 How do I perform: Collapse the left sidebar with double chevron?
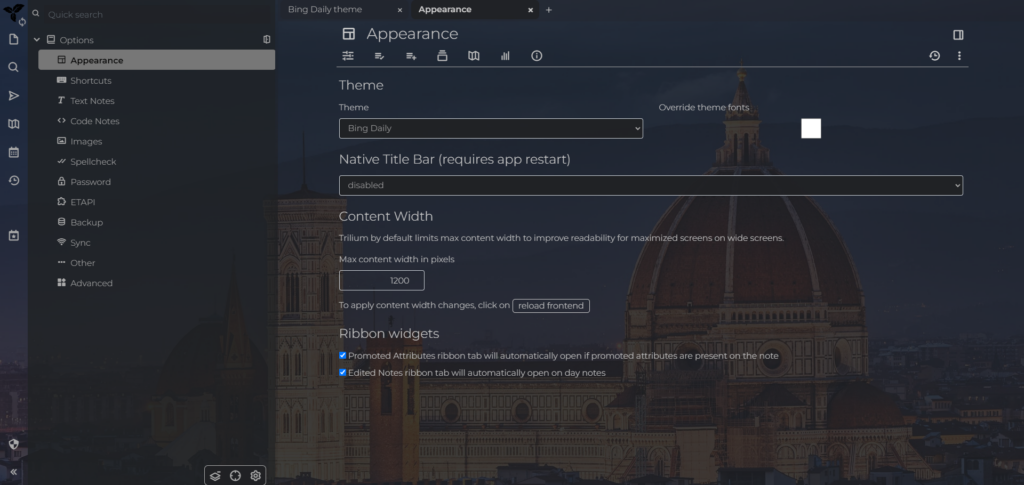click(13, 472)
